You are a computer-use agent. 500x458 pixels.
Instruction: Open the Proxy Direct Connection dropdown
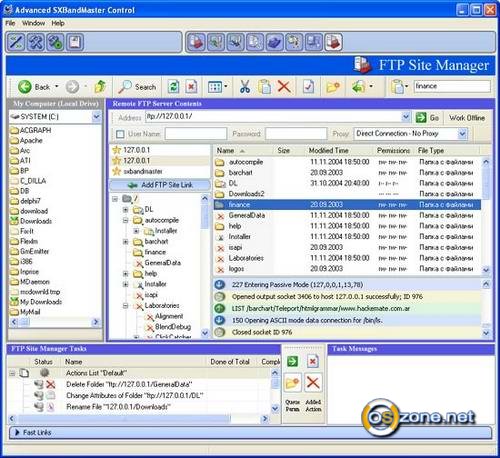[x=462, y=134]
